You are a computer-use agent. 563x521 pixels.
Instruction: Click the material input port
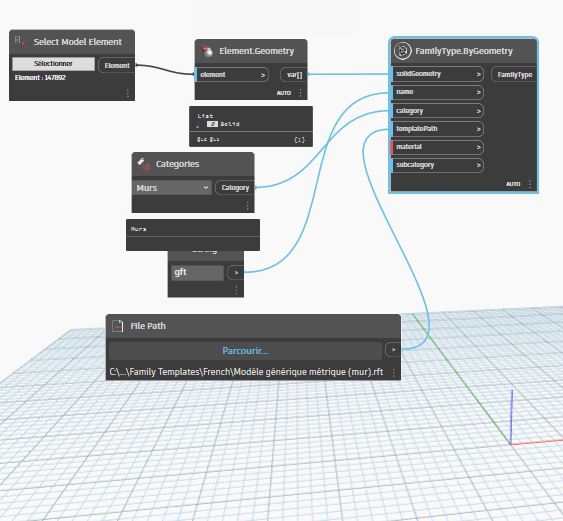[x=437, y=147]
